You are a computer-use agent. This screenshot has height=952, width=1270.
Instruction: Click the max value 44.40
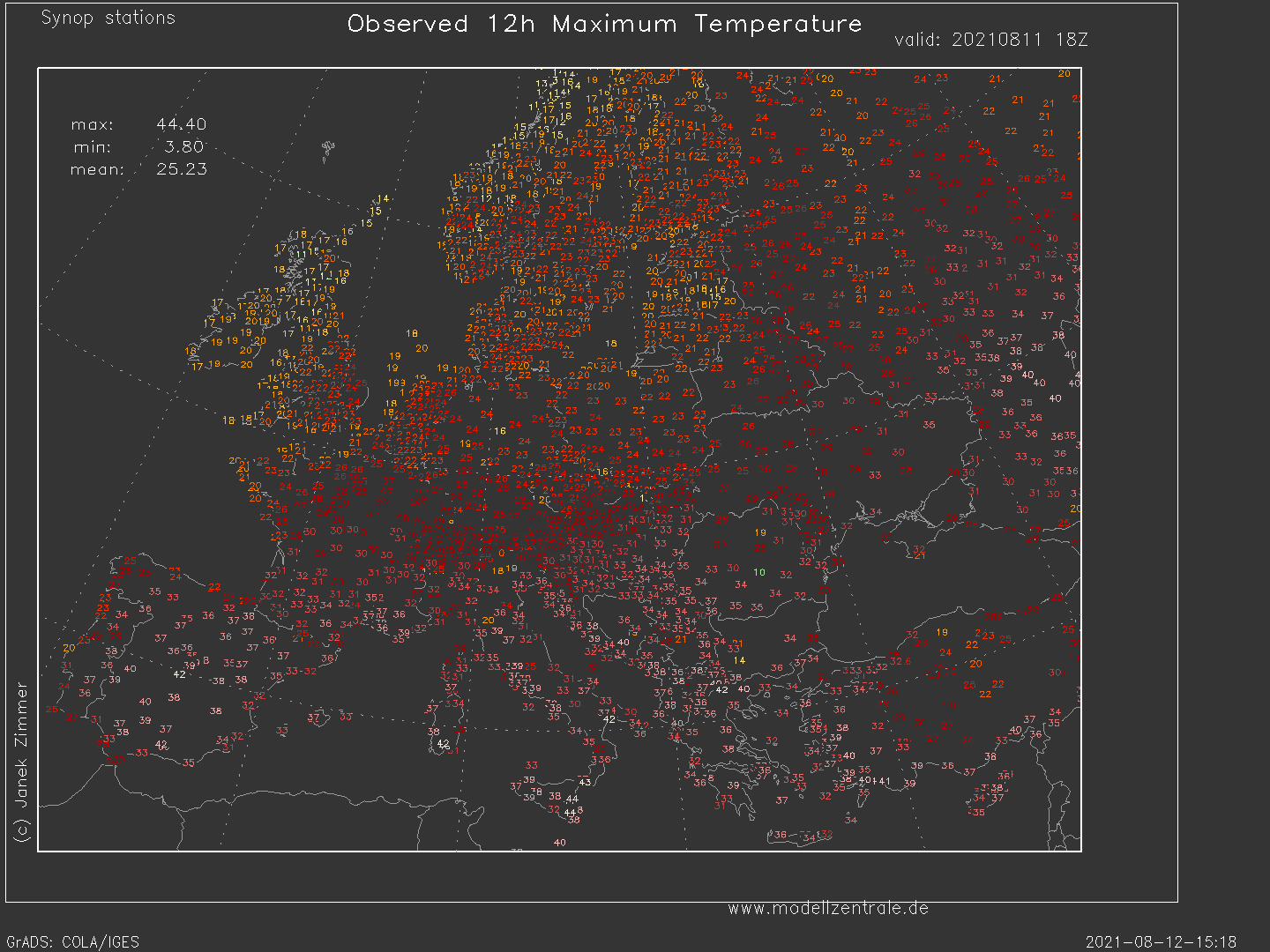tap(181, 124)
